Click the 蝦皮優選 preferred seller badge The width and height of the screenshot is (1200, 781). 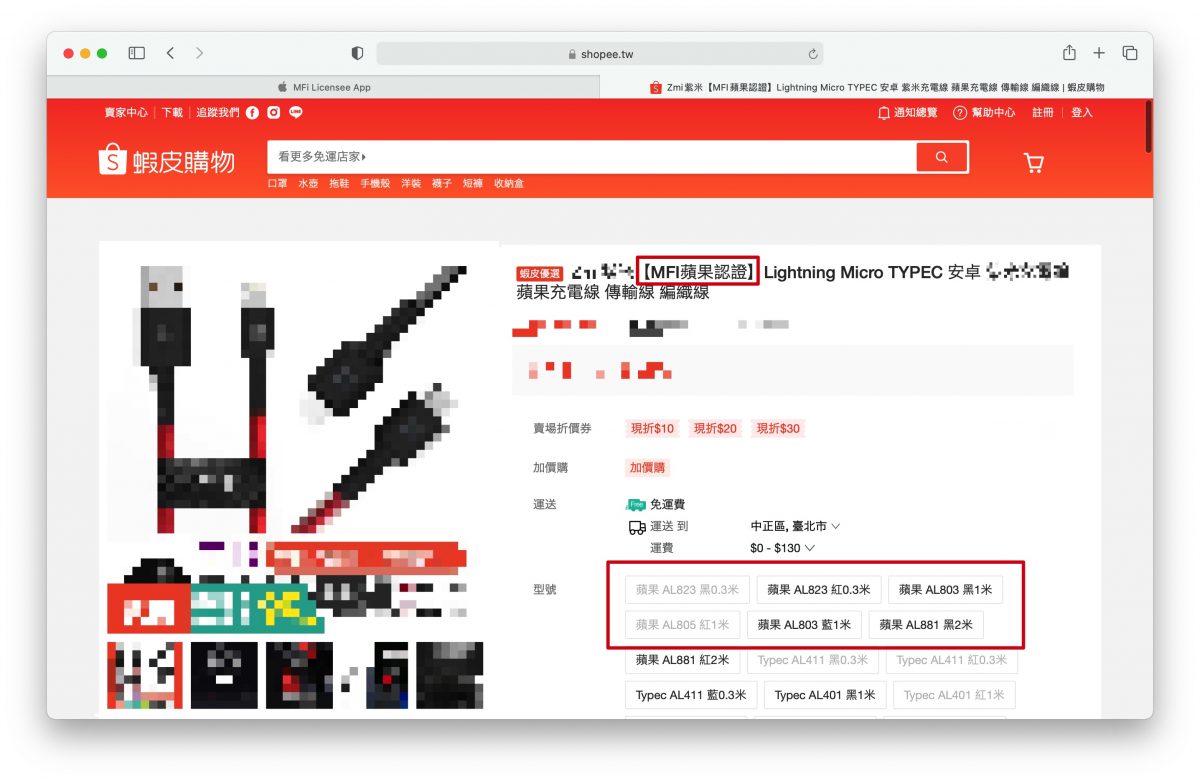(540, 273)
